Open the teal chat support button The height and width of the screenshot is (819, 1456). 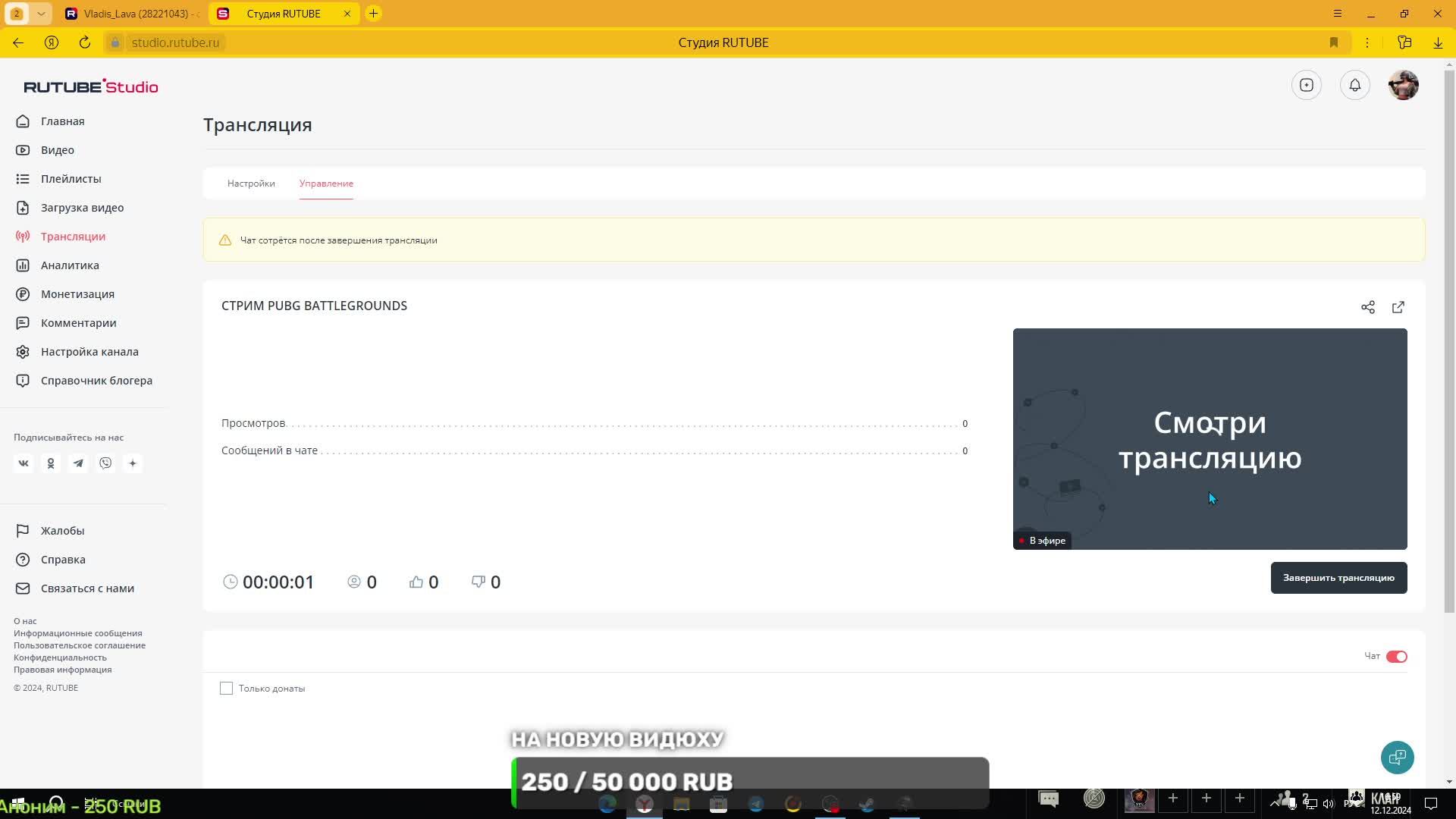[1398, 758]
